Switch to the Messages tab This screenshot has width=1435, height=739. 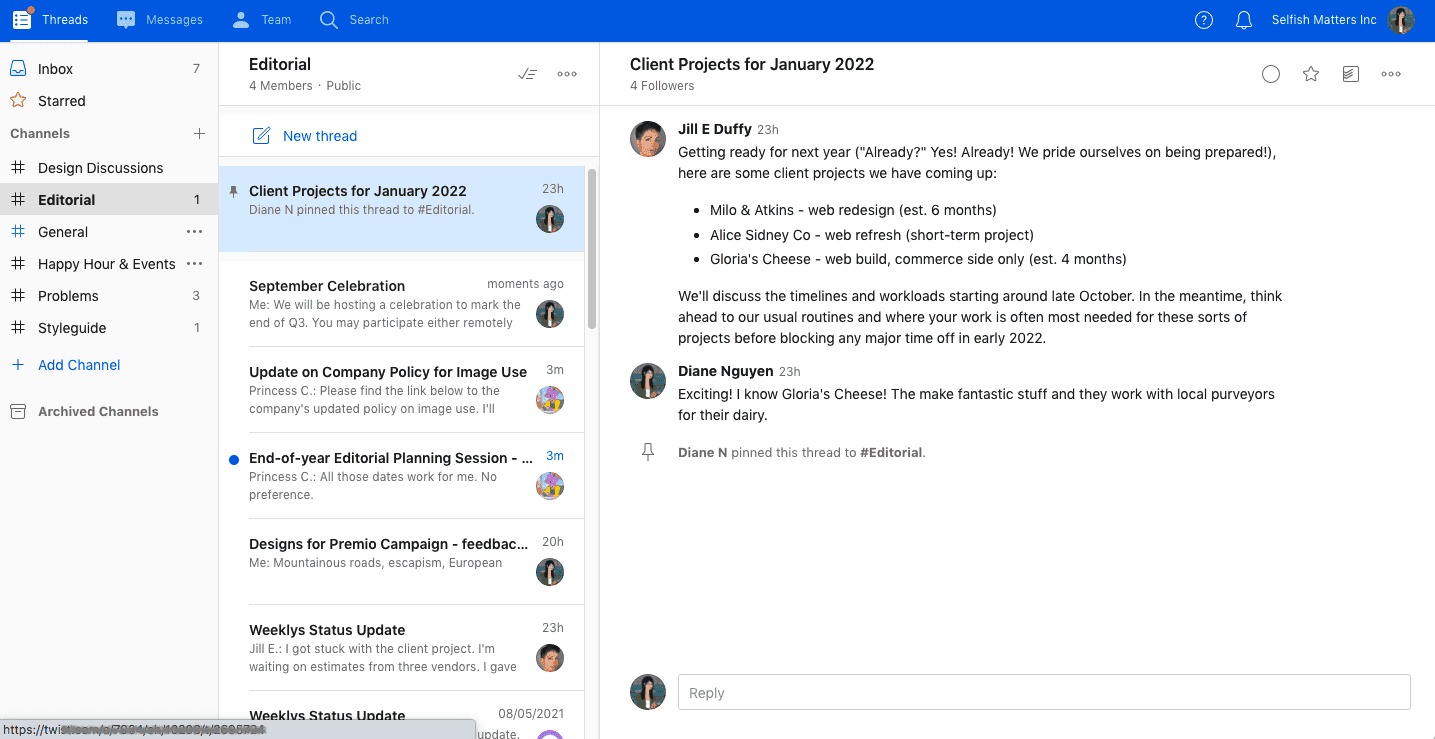(160, 20)
